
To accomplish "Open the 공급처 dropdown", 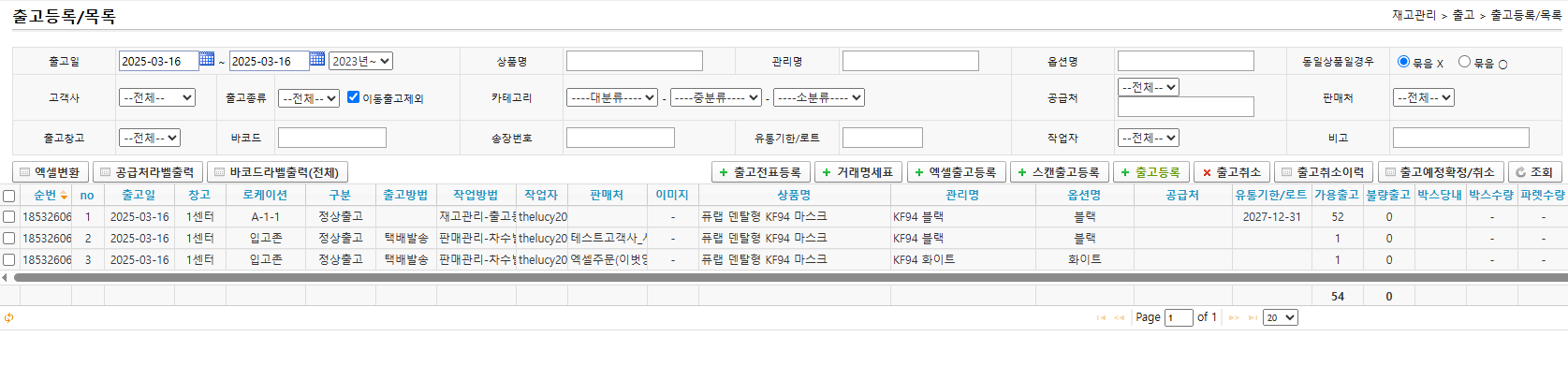I will 1149,87.
